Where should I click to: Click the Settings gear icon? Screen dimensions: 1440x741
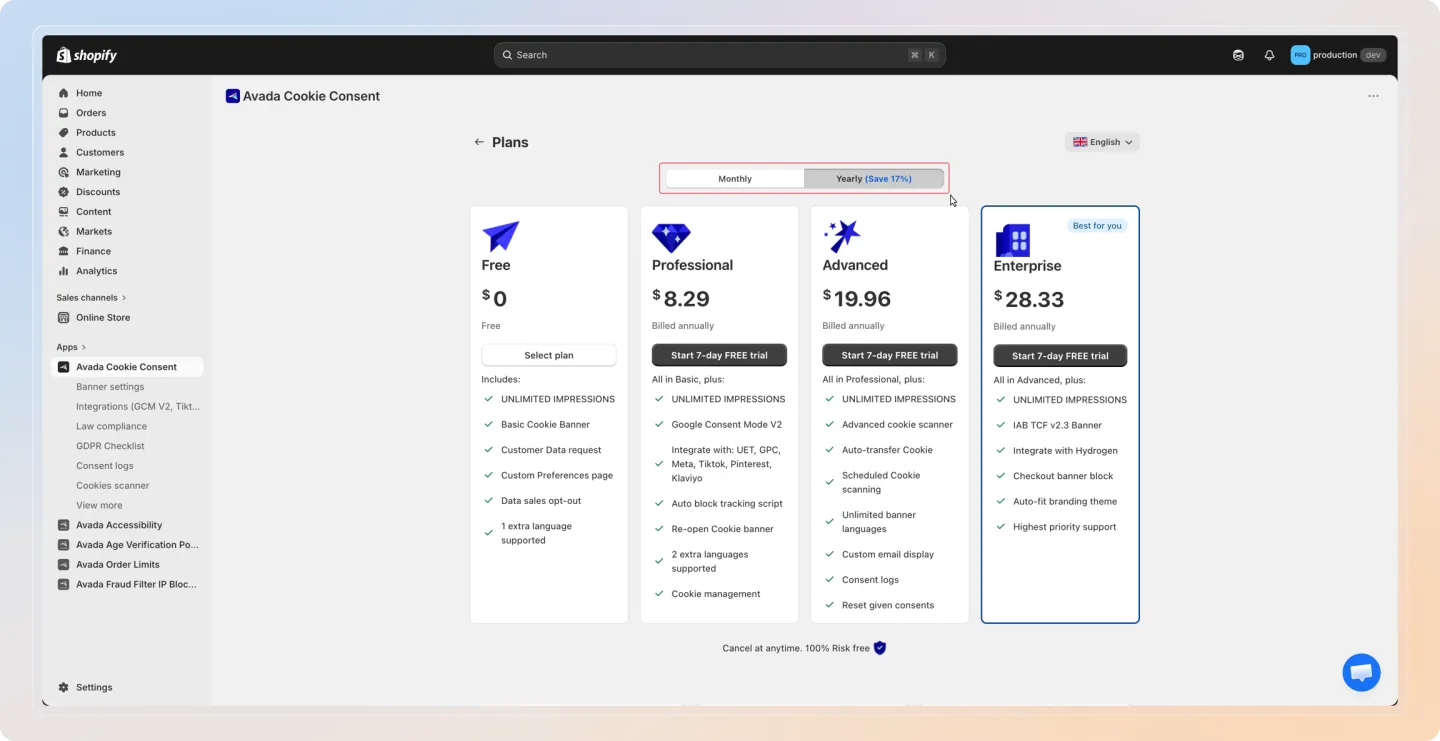pos(64,688)
